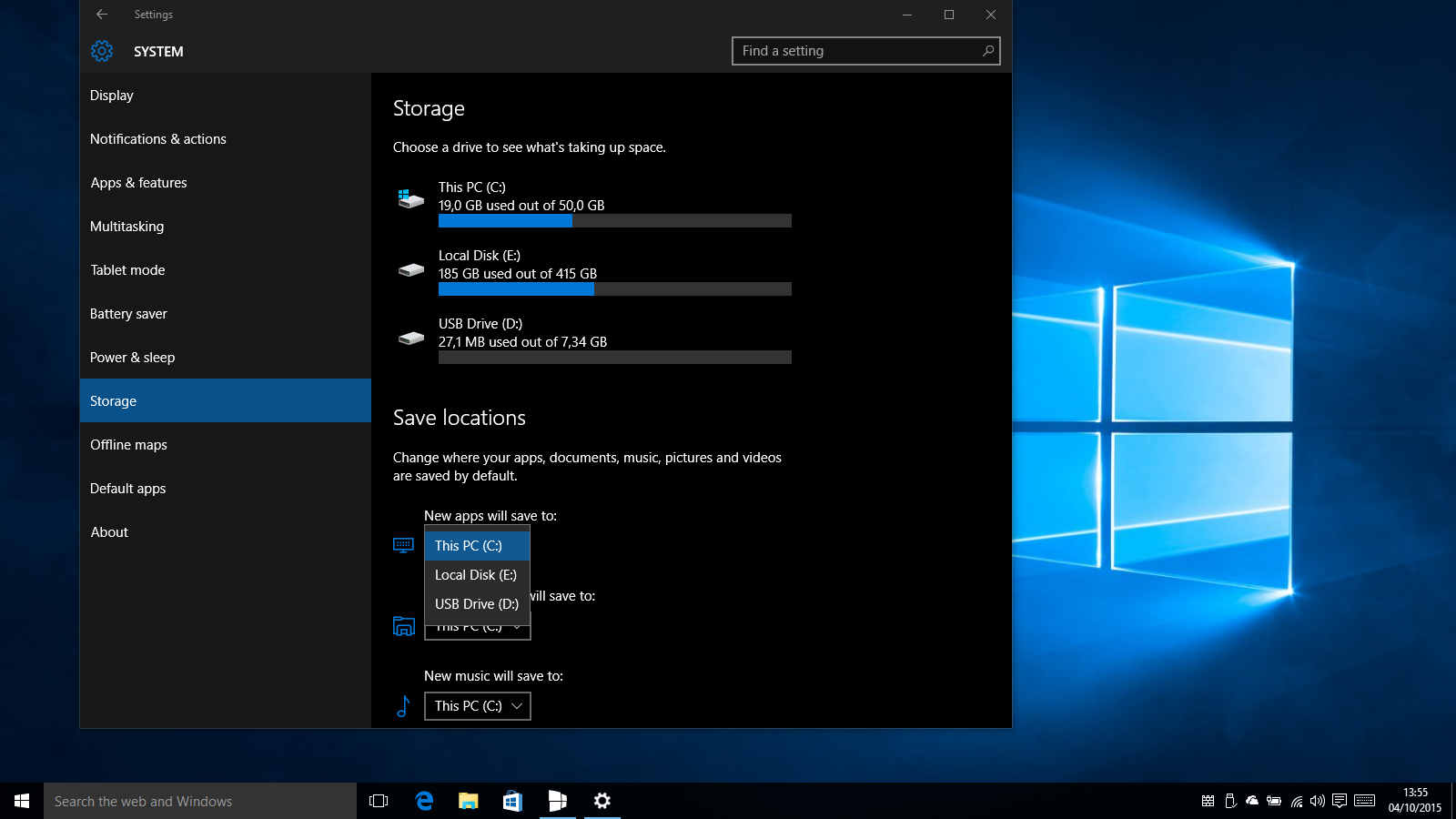1456x819 pixels.
Task: Click the This PC (C:) drive icon
Action: (x=410, y=197)
